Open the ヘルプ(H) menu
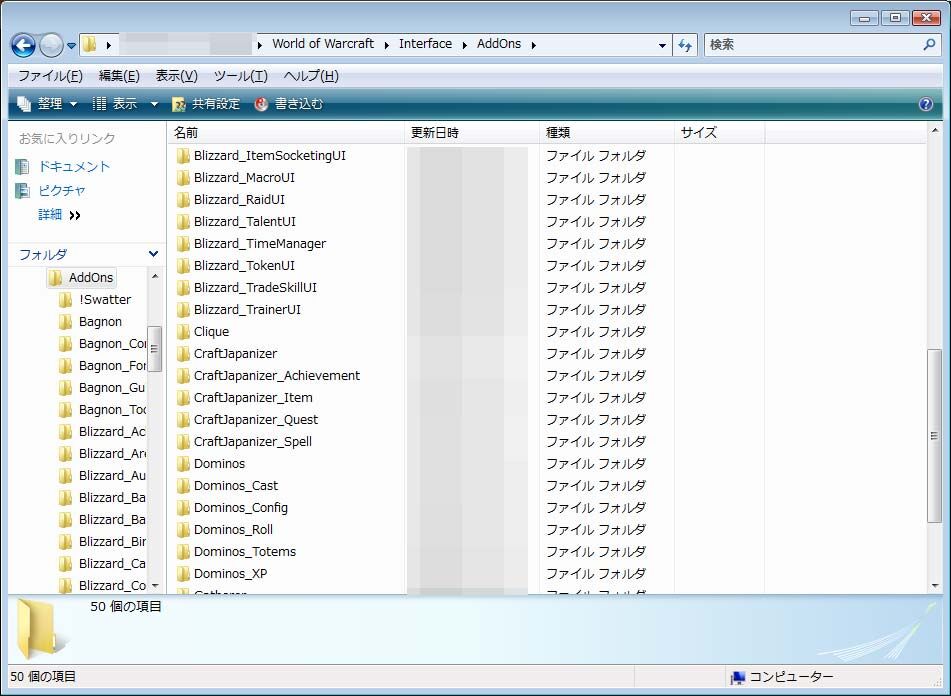 [311, 76]
